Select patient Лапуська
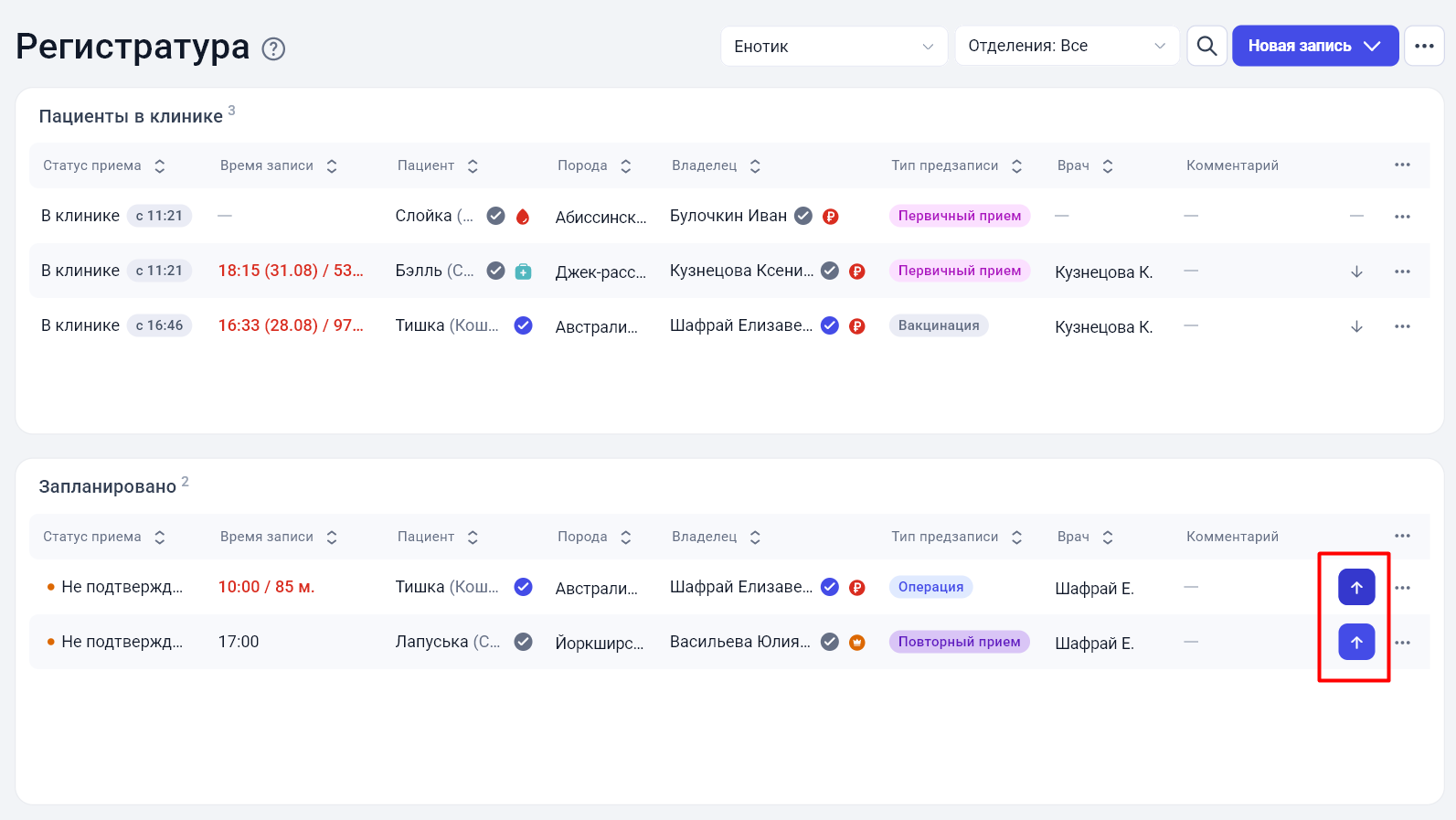Viewport: 1456px width, 820px height. [x=448, y=642]
